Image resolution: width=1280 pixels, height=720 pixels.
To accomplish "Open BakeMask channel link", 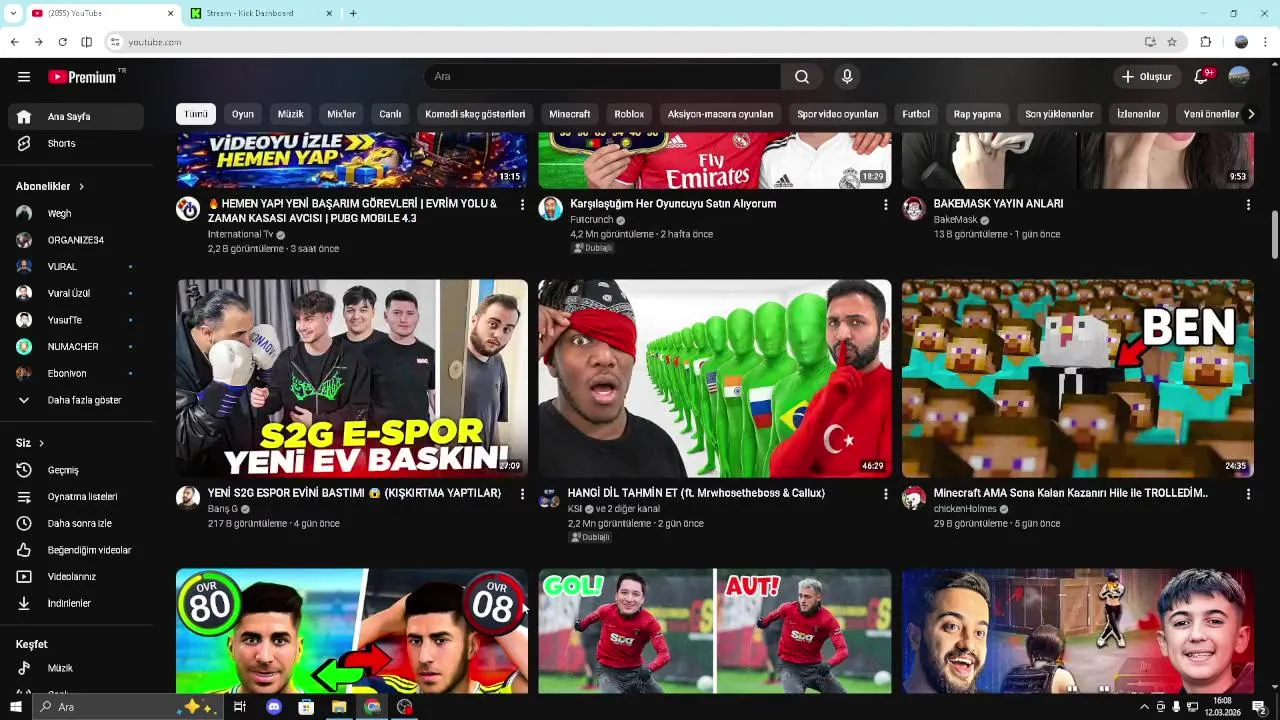I will [955, 220].
